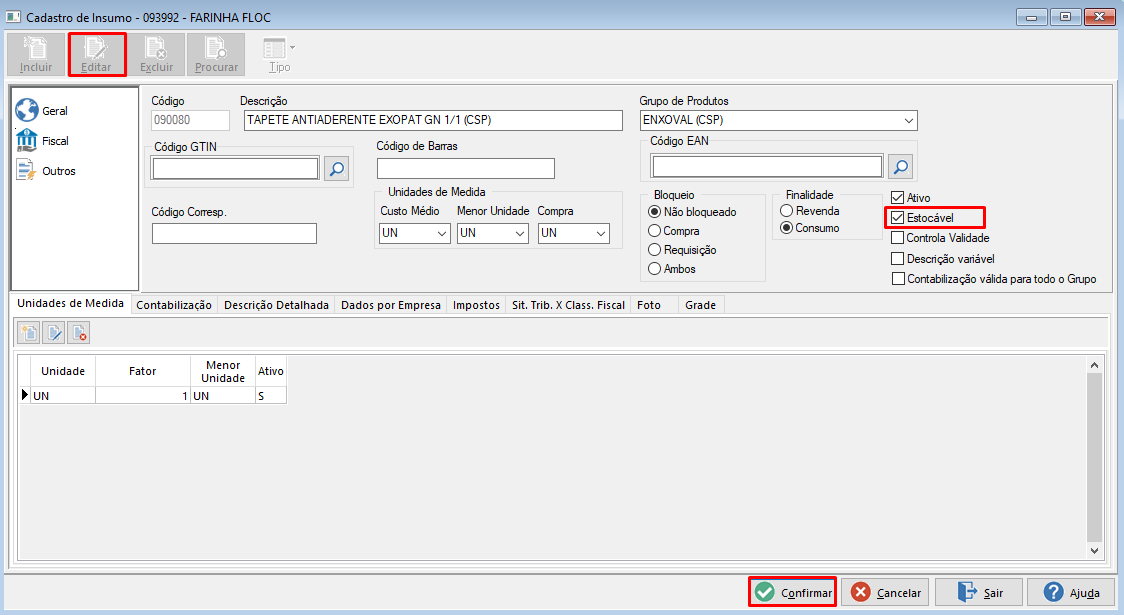Open Compra unit dropdown
The image size is (1124, 615).
click(601, 233)
